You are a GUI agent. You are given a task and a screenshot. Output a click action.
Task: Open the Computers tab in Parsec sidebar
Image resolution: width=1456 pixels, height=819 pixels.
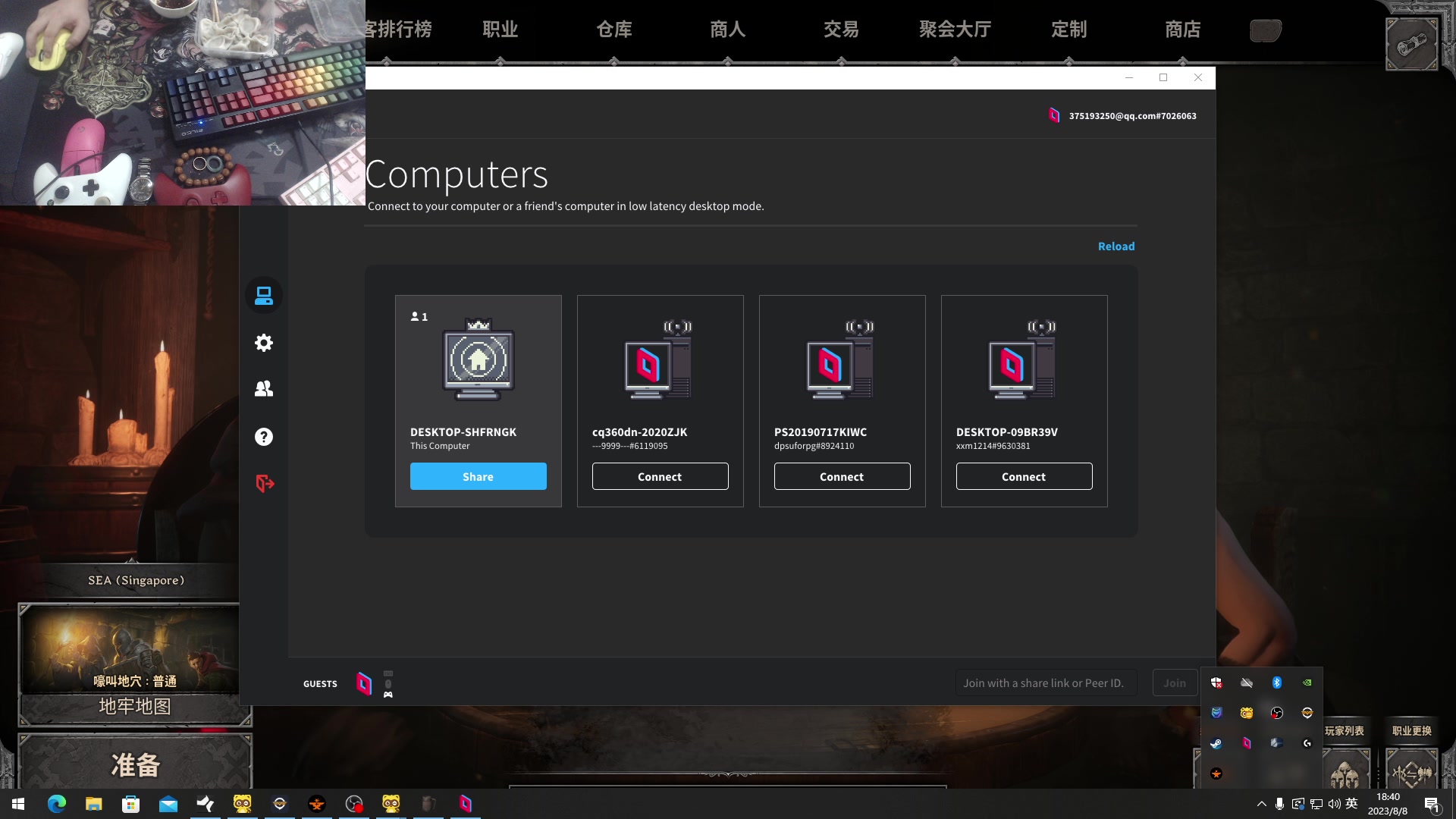click(x=264, y=295)
